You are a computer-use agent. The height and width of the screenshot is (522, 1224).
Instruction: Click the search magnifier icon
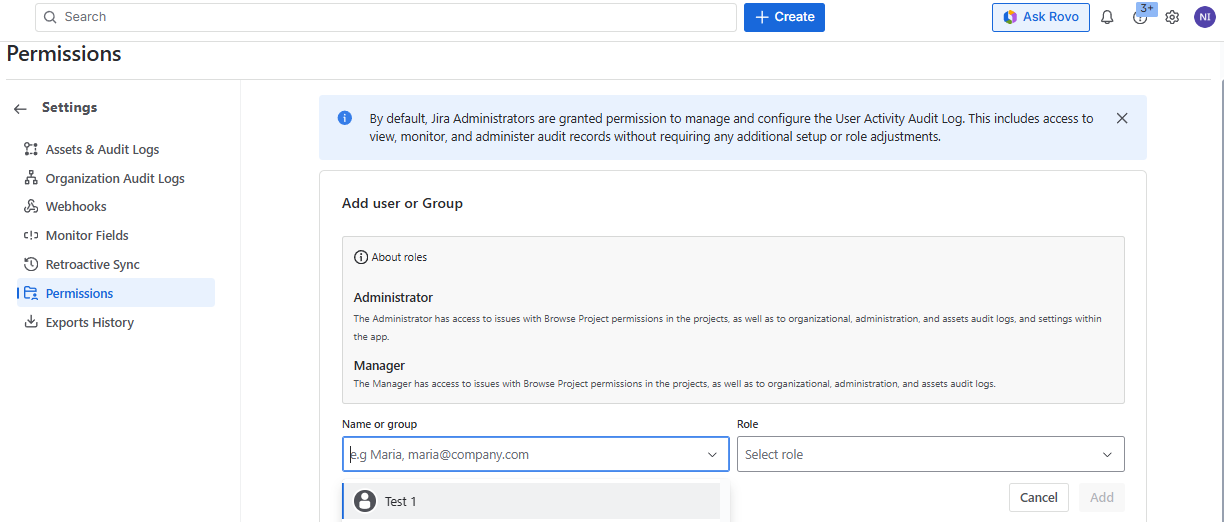pos(50,17)
